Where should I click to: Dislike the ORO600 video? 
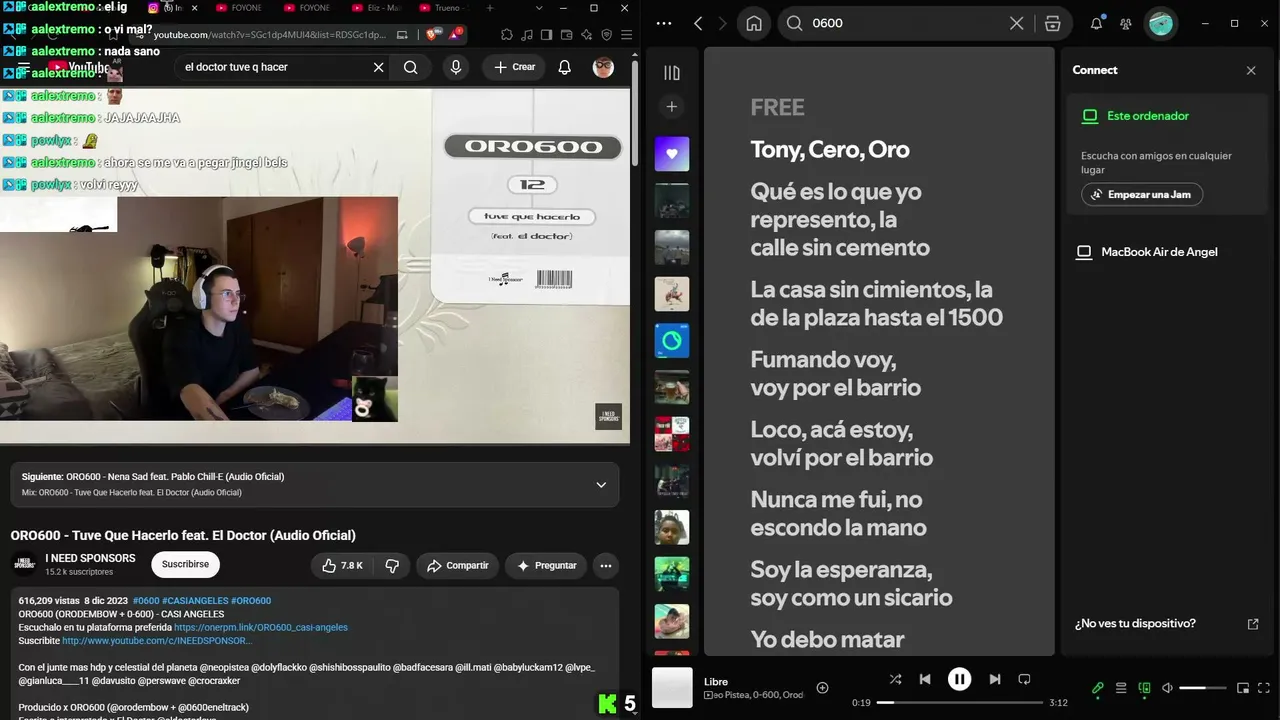coord(392,566)
